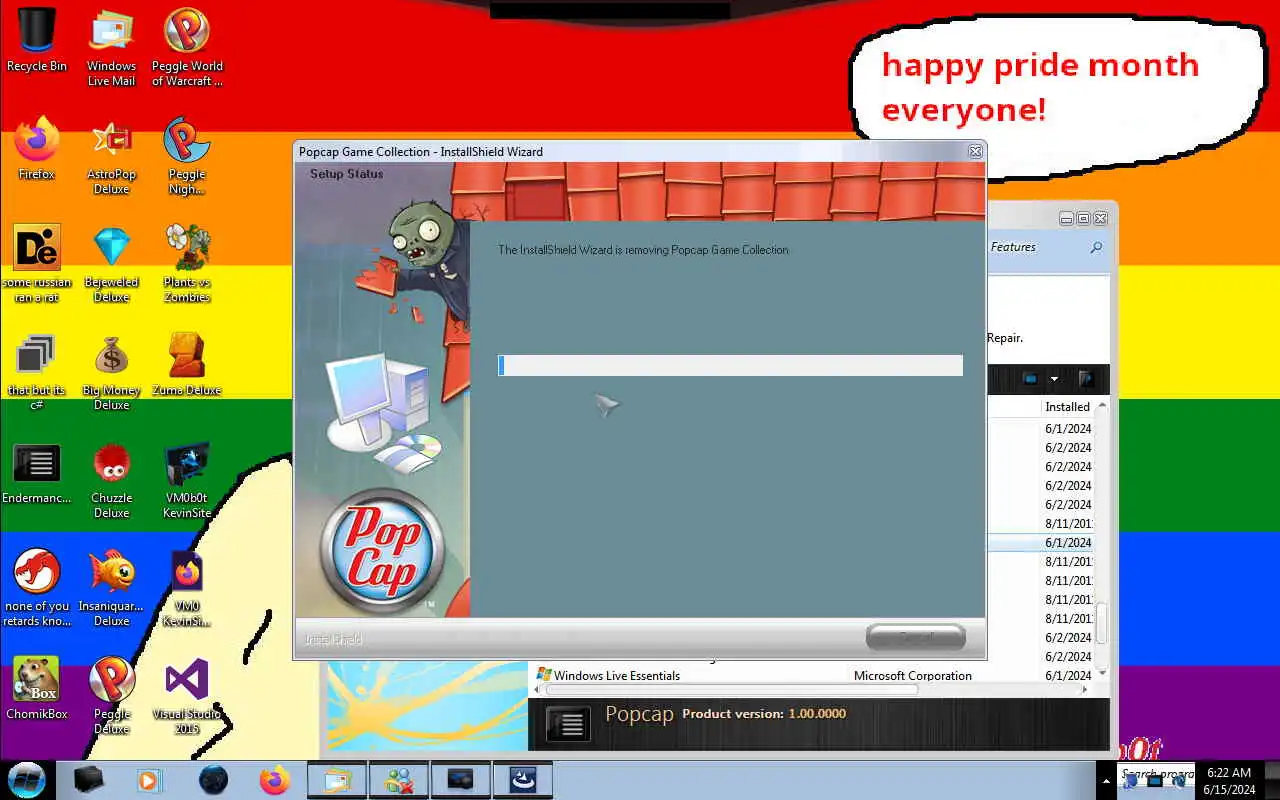The image size is (1280, 800).
Task: Open the Endermanc... desktop icon
Action: click(x=37, y=472)
